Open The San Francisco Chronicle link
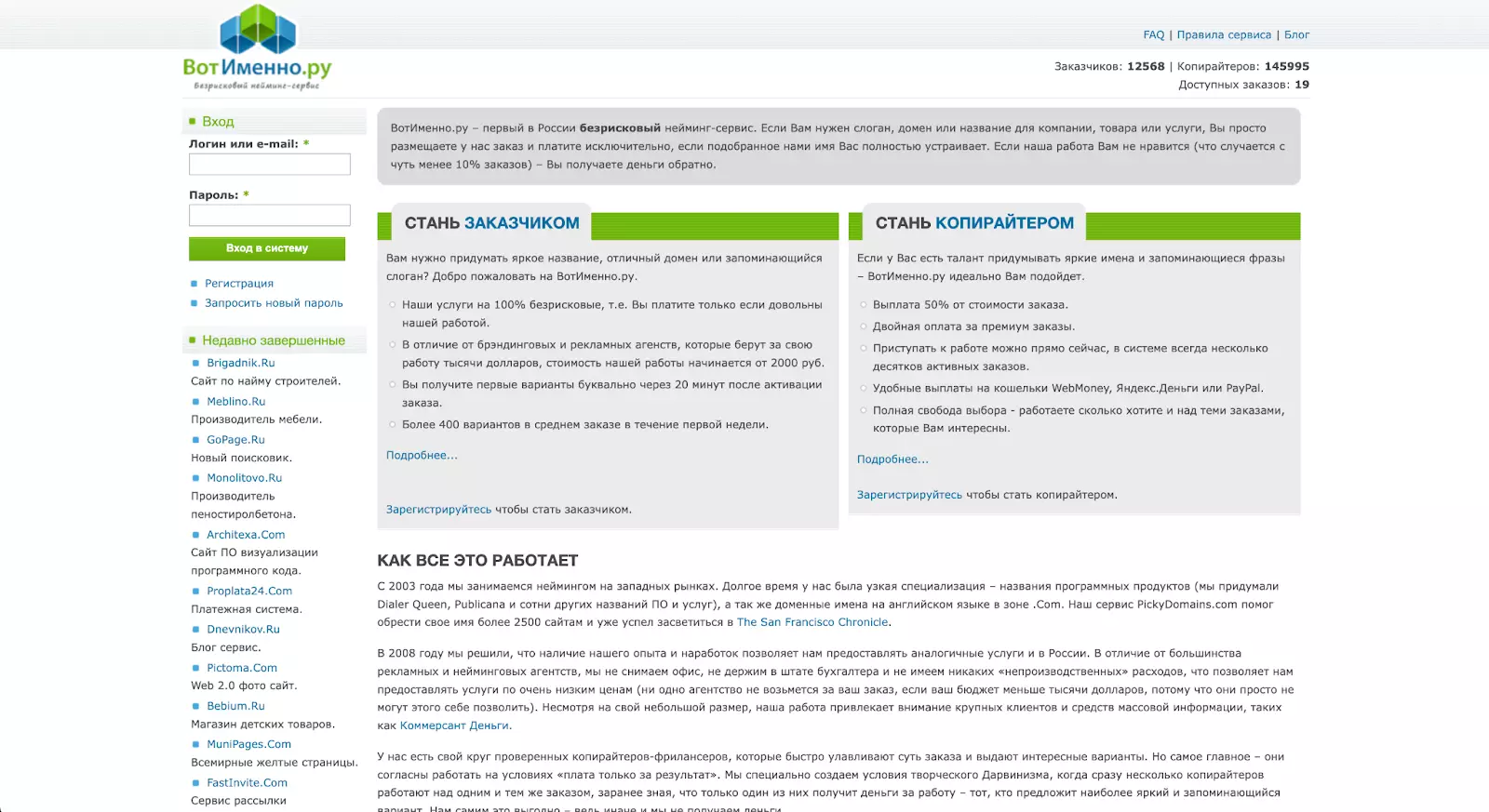Screen dimensions: 1489x812 (x=812, y=622)
